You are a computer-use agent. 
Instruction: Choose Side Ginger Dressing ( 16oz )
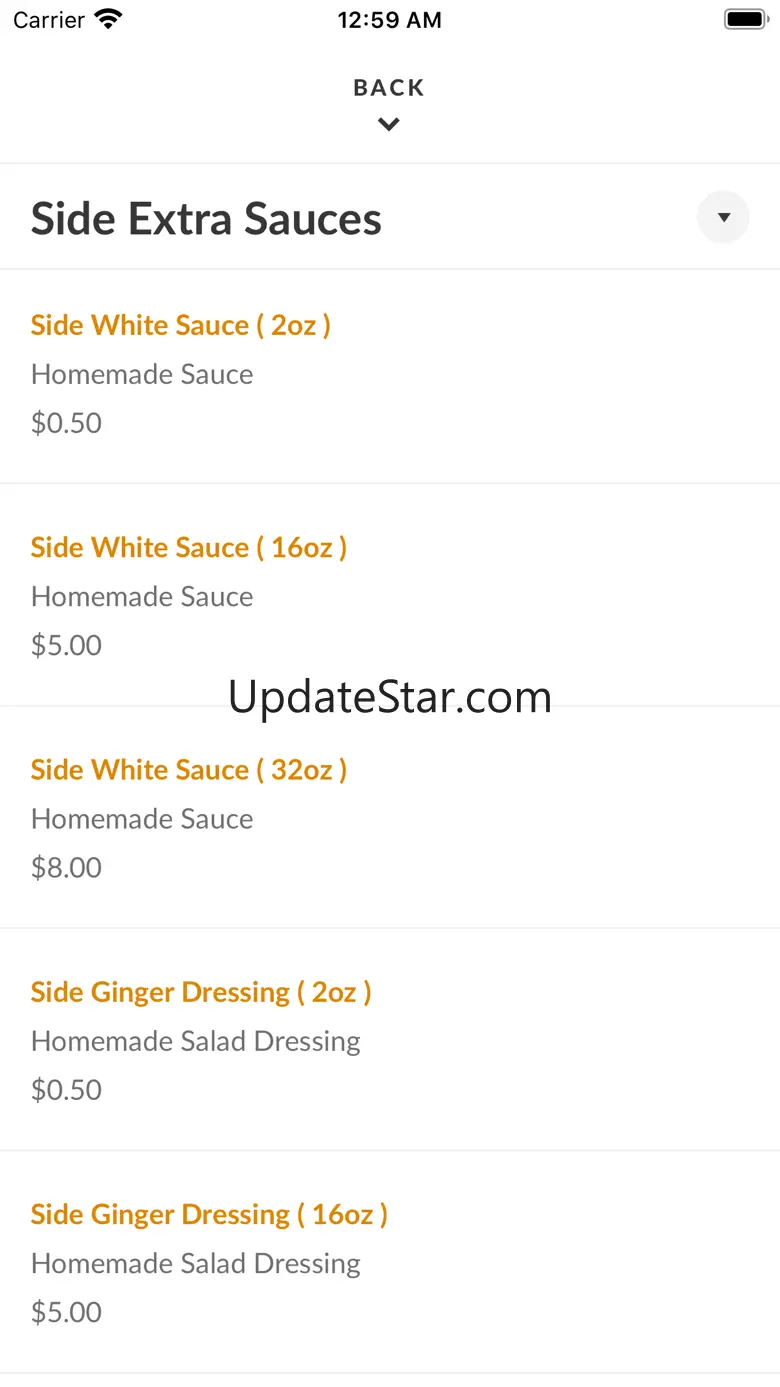click(x=209, y=1214)
